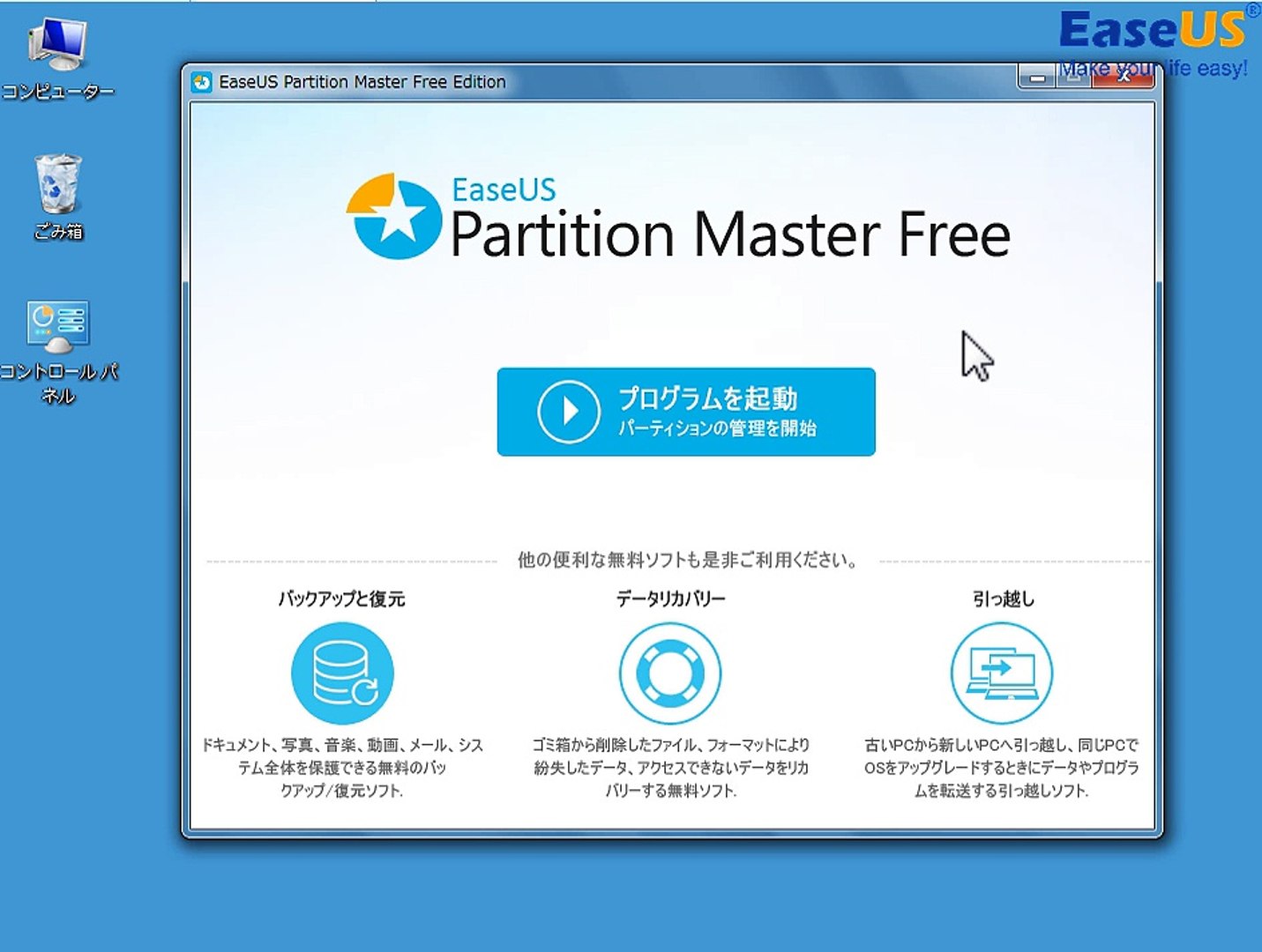Click the バックアップと復元 heading
The height and width of the screenshot is (952, 1262).
pyautogui.click(x=342, y=599)
